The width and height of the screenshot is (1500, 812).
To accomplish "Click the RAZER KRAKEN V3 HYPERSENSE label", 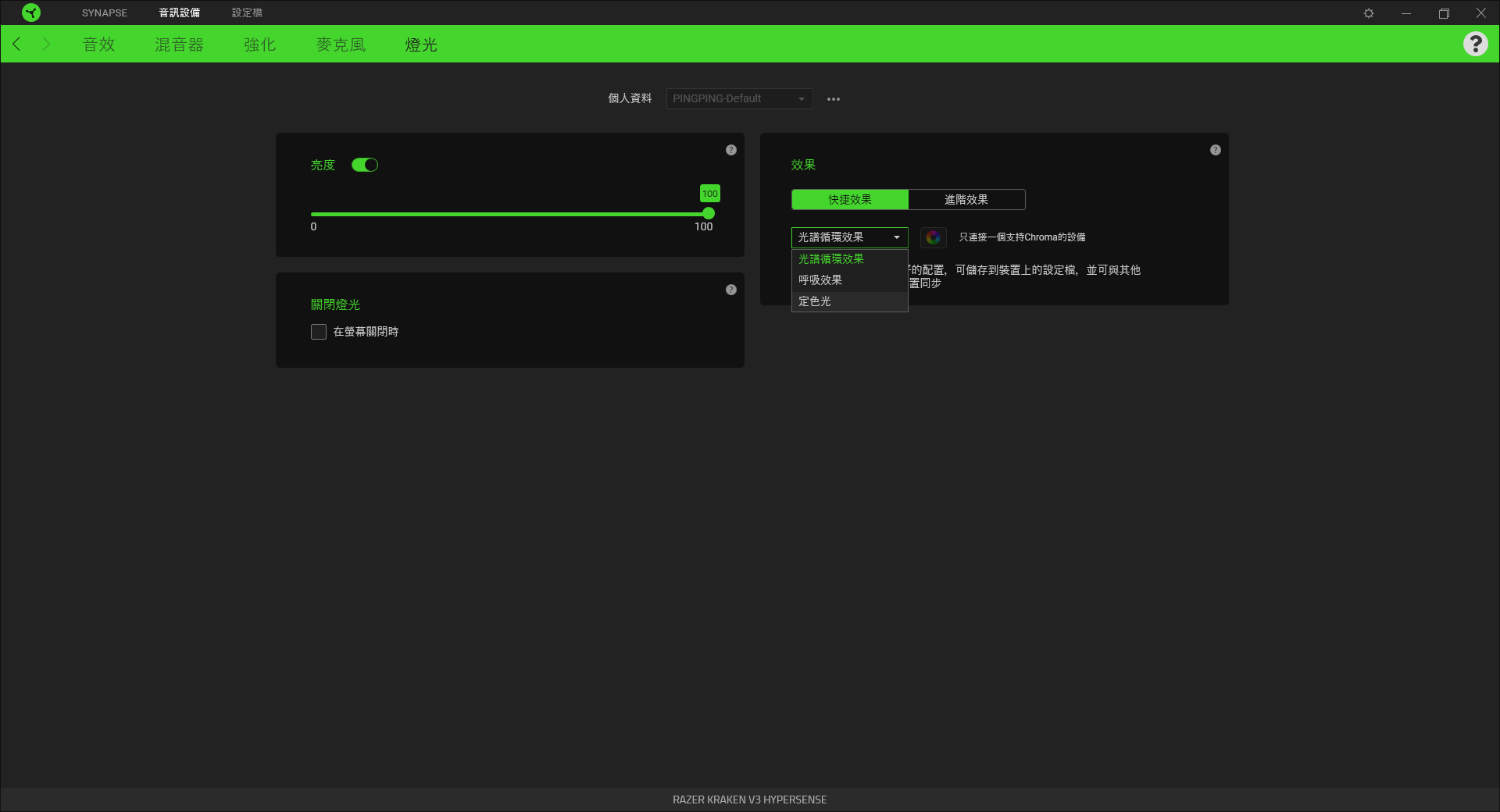I will tap(750, 800).
